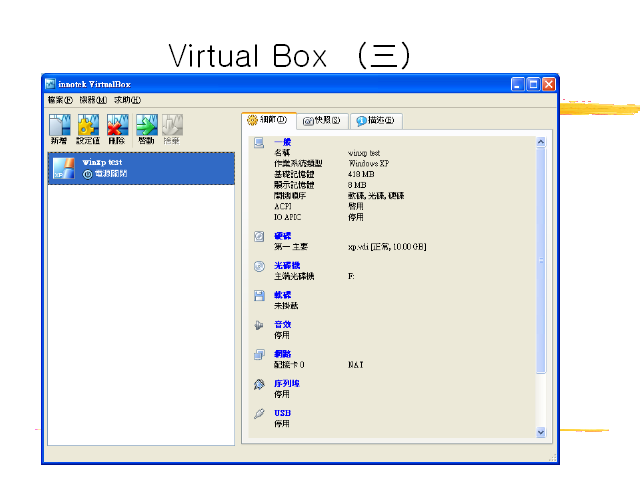The width and height of the screenshot is (640, 480).
Task: Open the blue USB link
Action: click(x=282, y=413)
